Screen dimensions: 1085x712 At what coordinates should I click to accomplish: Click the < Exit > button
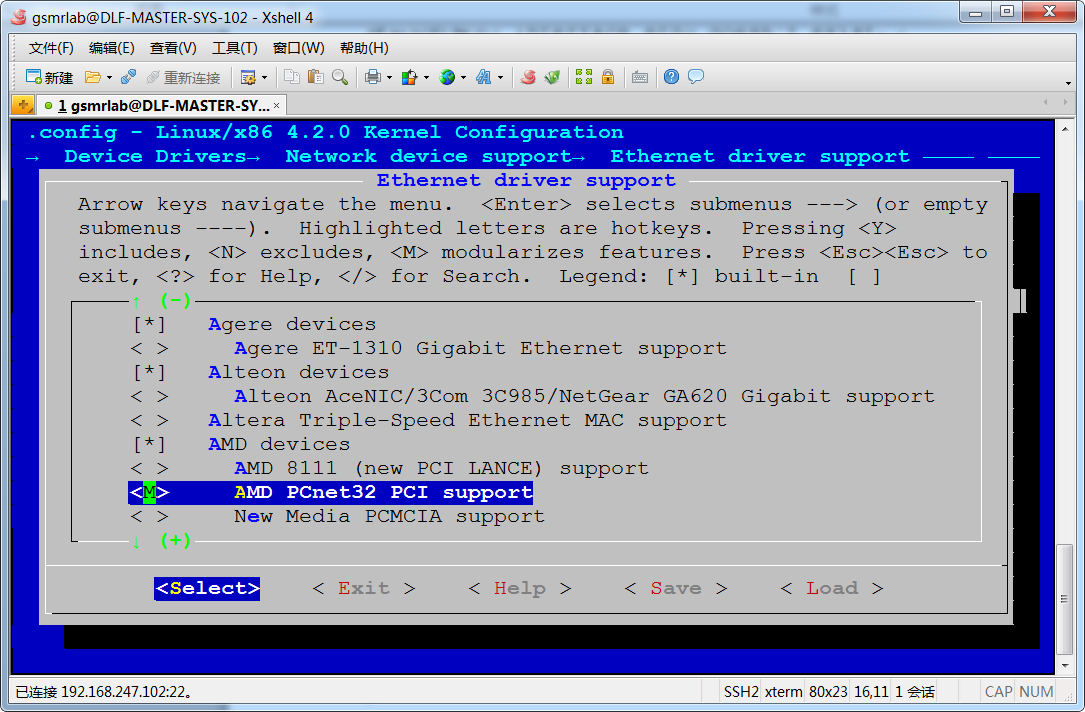[364, 588]
